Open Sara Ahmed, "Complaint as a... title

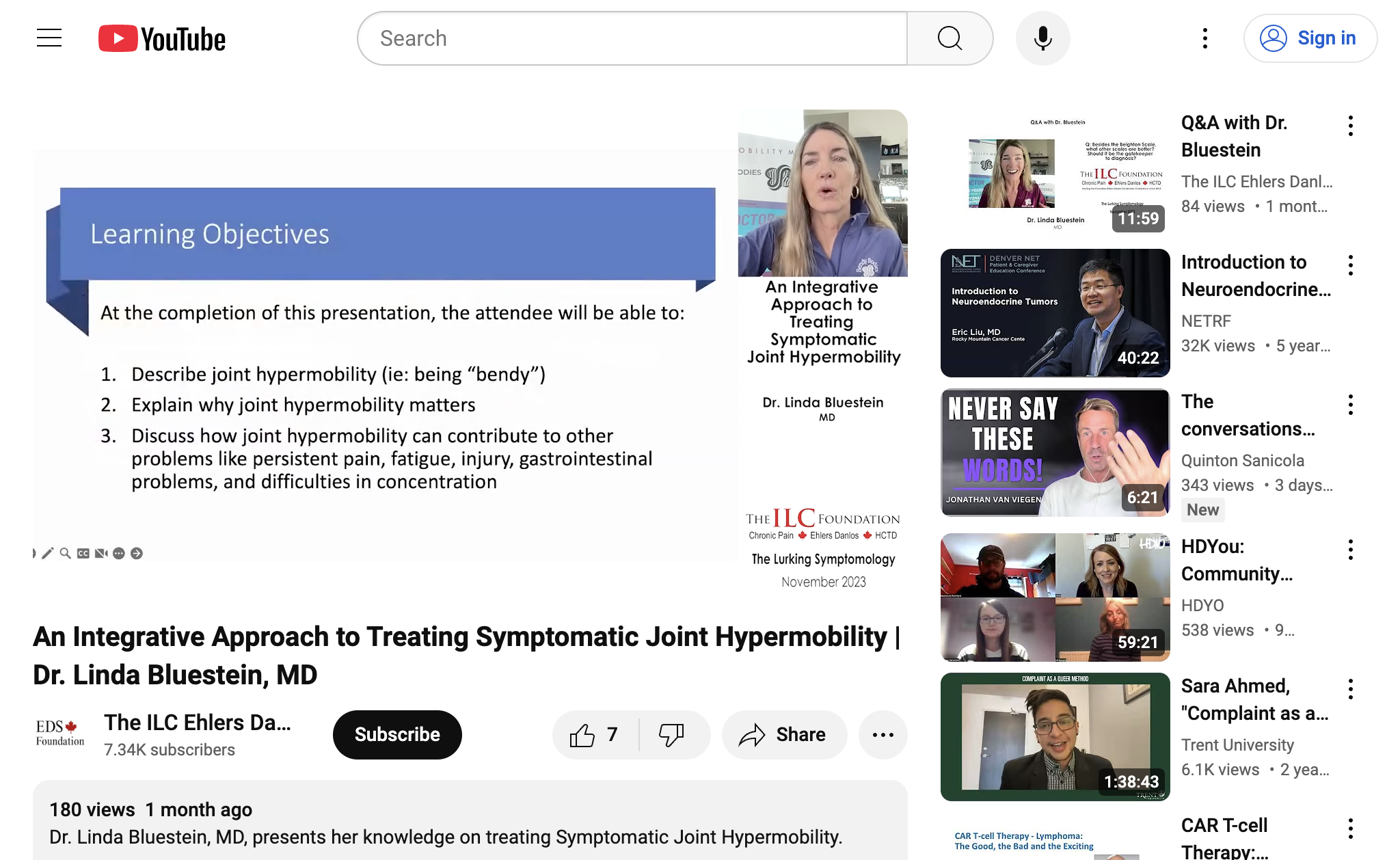pyautogui.click(x=1255, y=699)
